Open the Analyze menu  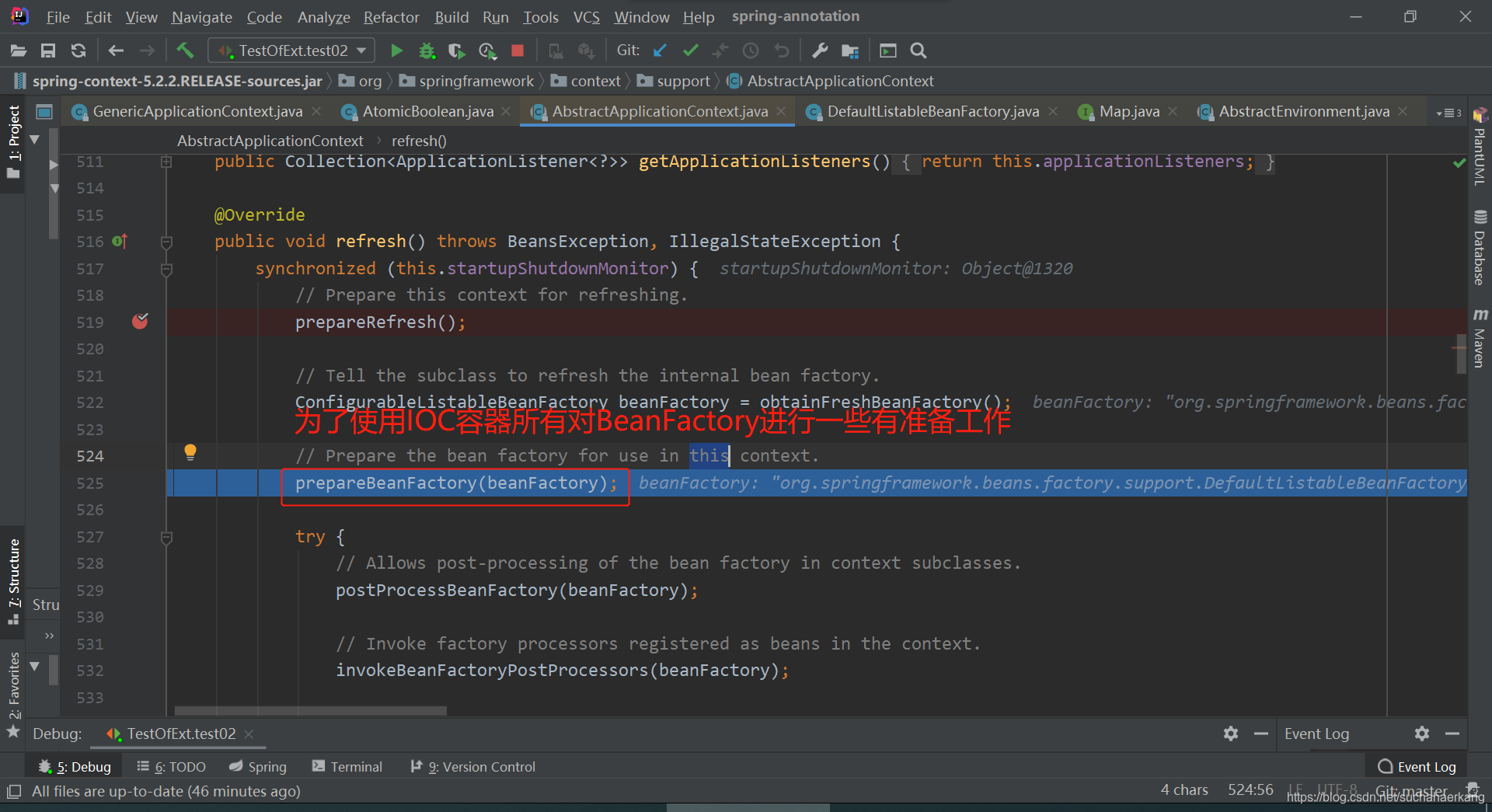(x=324, y=16)
